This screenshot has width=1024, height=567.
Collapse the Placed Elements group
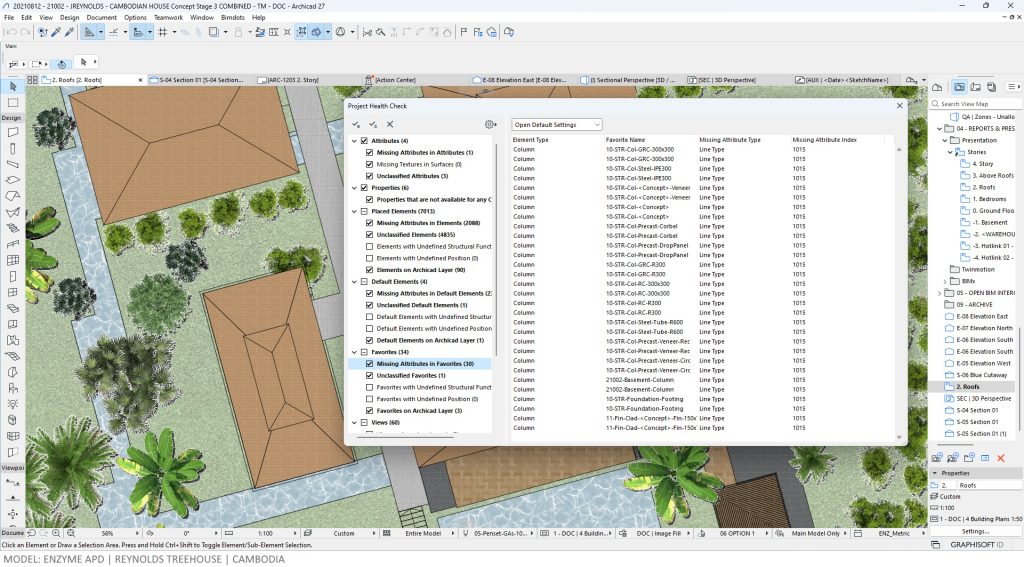(x=354, y=211)
